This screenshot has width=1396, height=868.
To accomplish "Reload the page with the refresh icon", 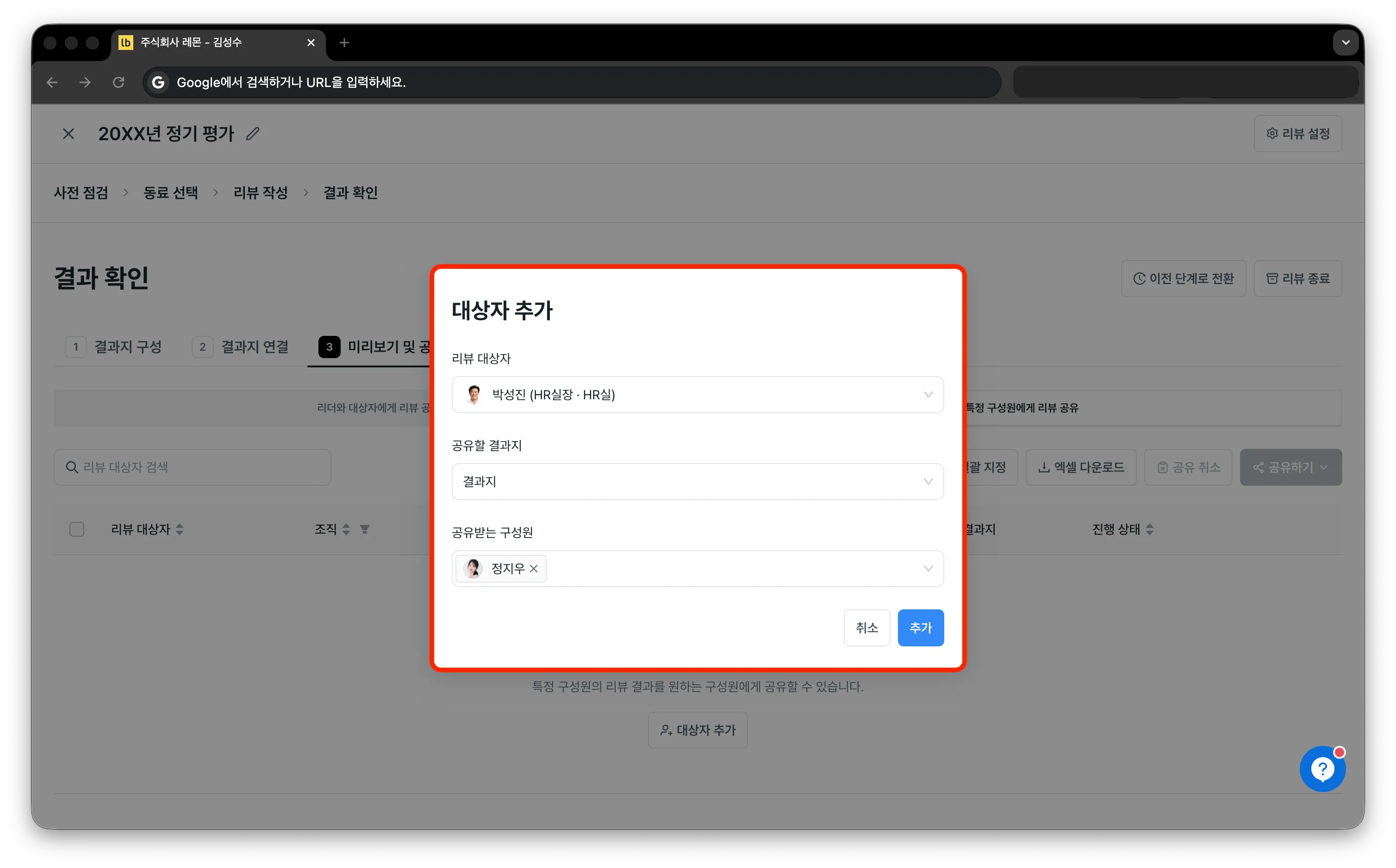I will [x=118, y=82].
